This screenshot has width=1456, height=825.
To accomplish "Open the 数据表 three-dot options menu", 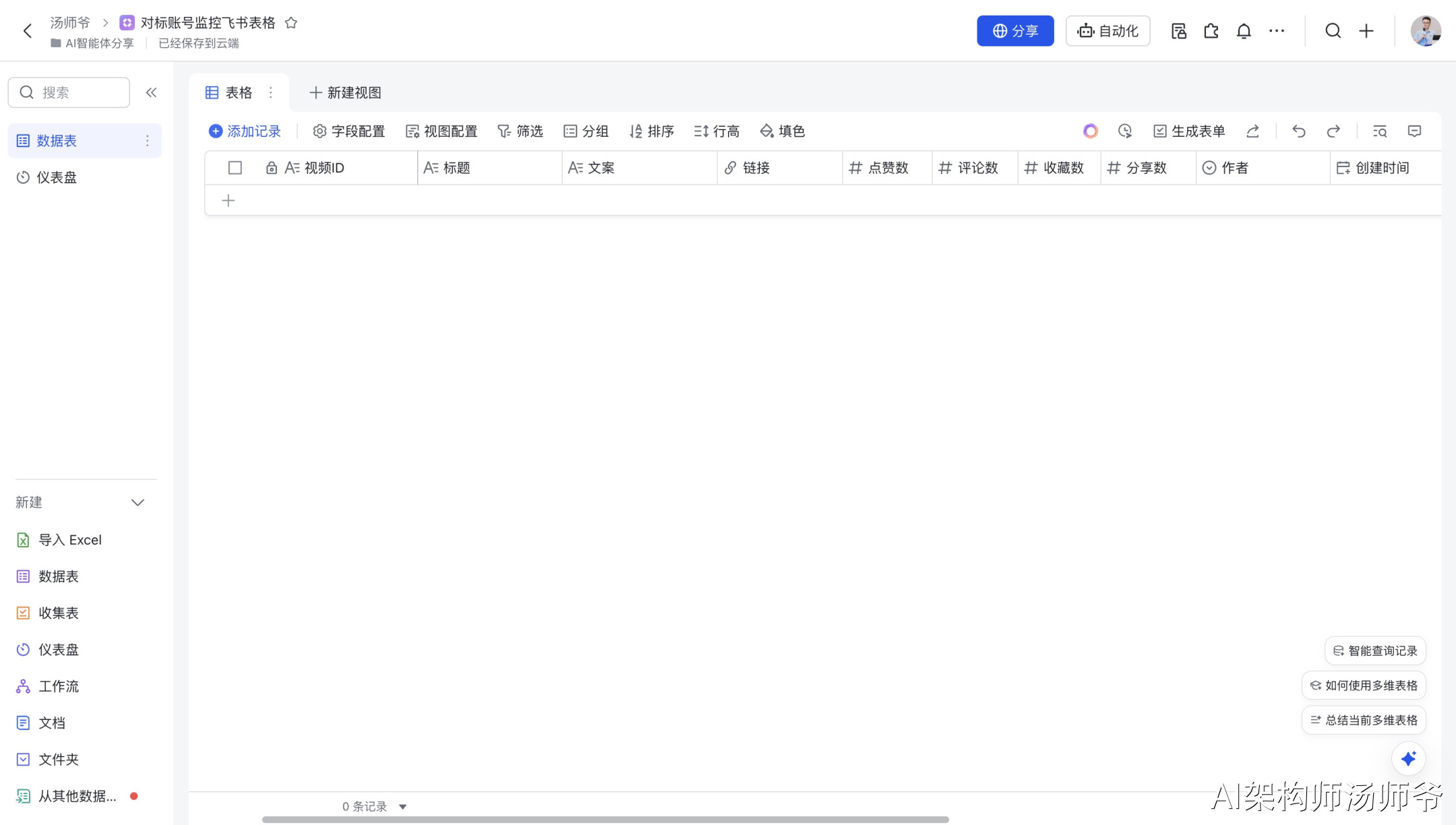I will pyautogui.click(x=147, y=141).
